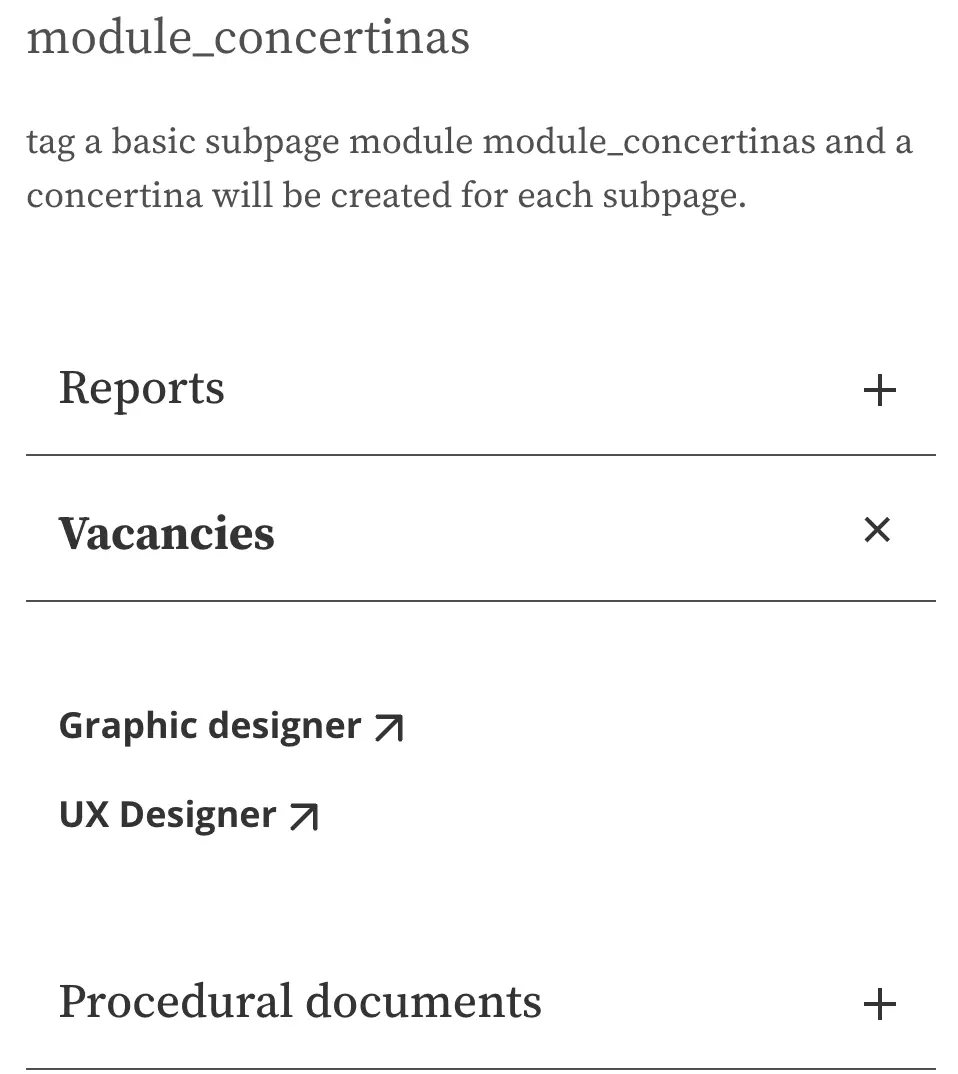The height and width of the screenshot is (1074, 958).
Task: Click the divider line beneath Procedural documents
Action: pyautogui.click(x=480, y=1069)
